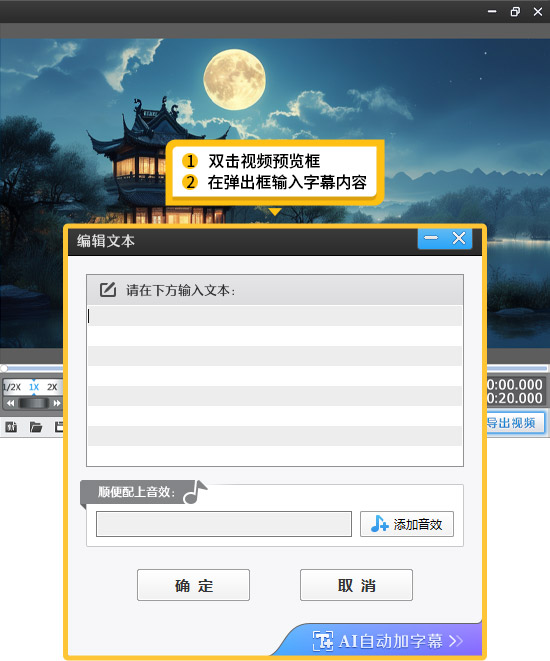Click the sound effect path field

[224, 524]
